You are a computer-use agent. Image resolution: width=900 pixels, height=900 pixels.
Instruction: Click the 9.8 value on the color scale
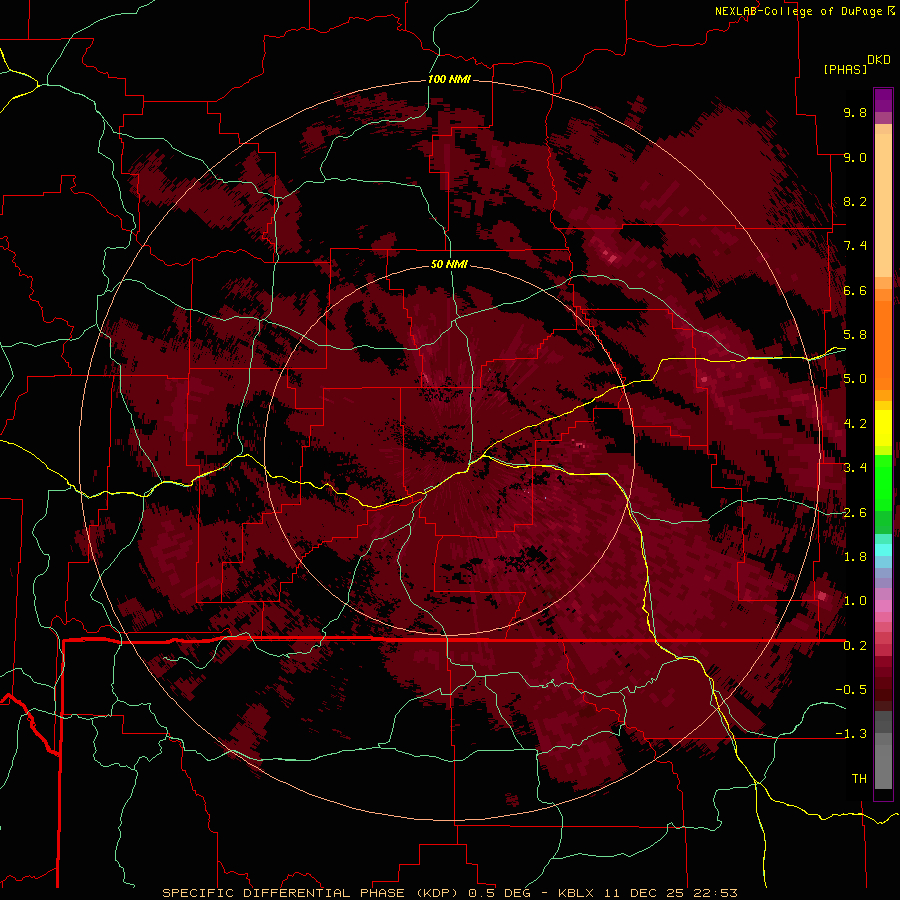pos(855,112)
